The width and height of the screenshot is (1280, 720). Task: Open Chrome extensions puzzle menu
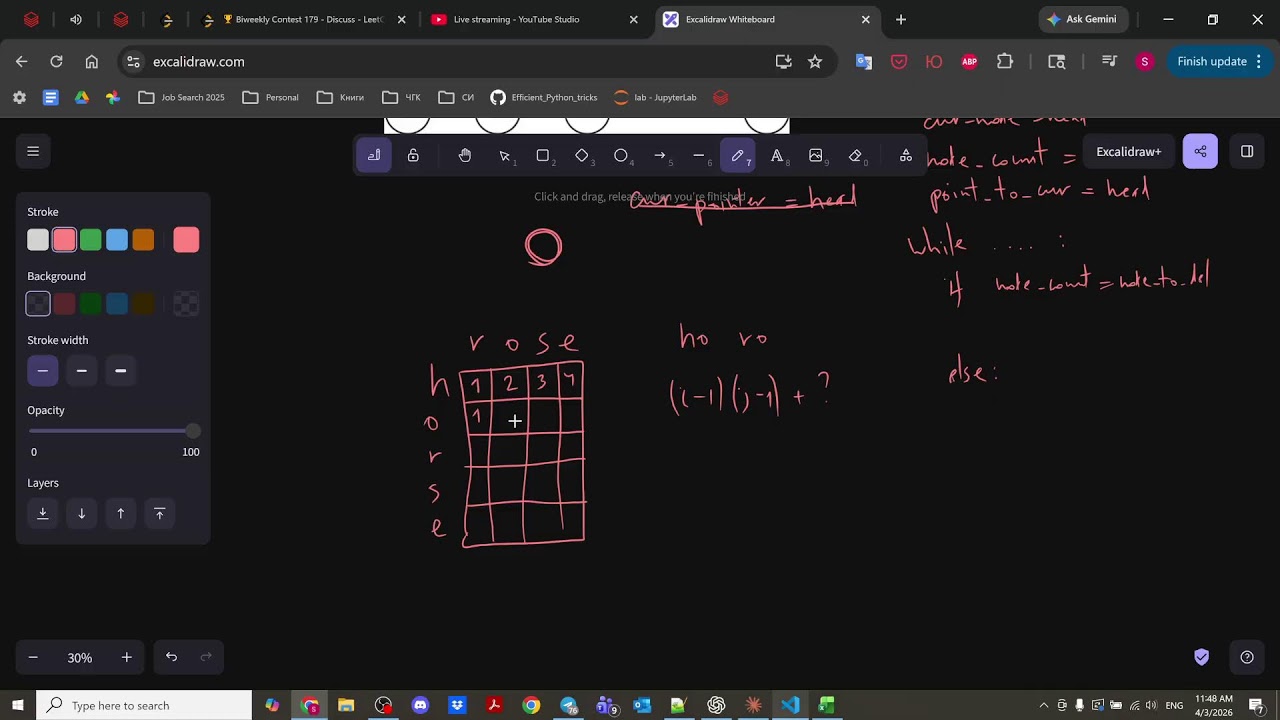[x=1005, y=61]
